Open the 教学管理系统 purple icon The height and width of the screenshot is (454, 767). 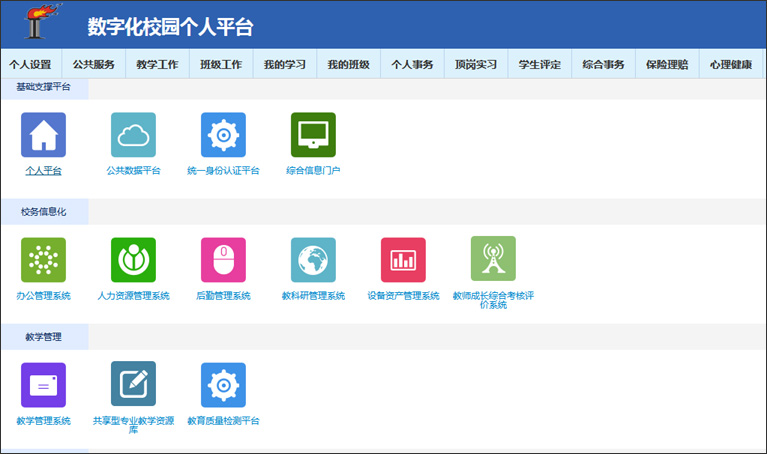[x=43, y=385]
